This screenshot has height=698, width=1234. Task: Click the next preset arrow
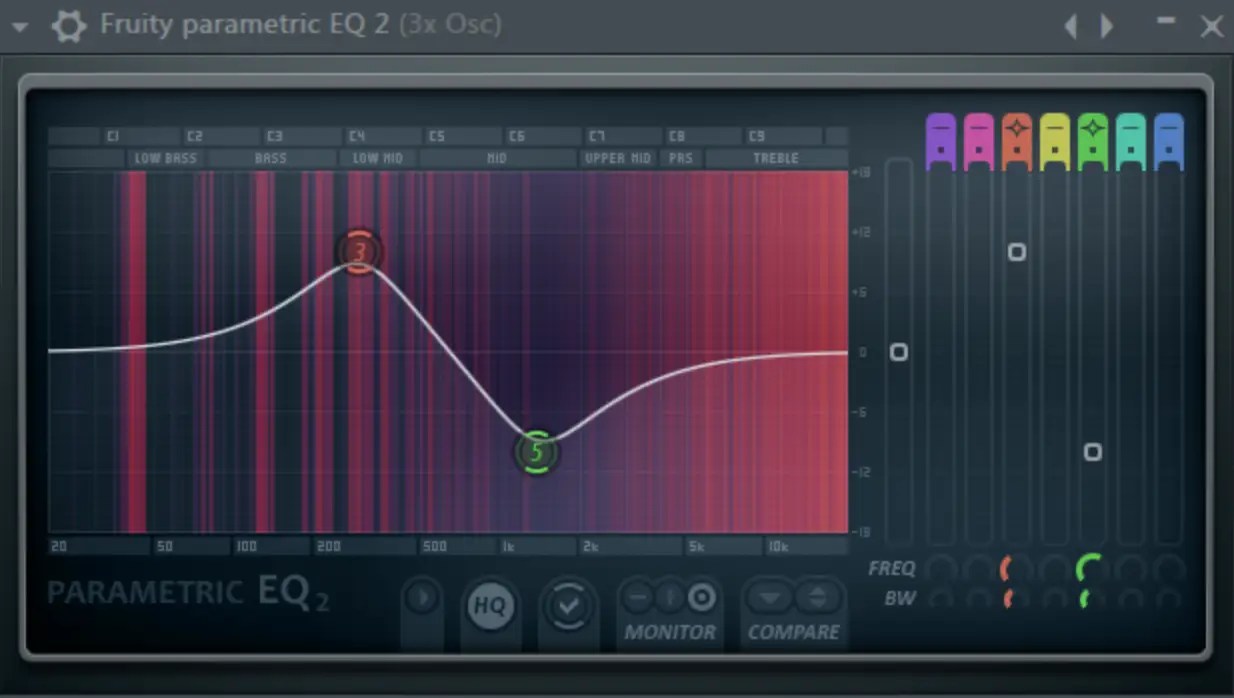point(1109,25)
